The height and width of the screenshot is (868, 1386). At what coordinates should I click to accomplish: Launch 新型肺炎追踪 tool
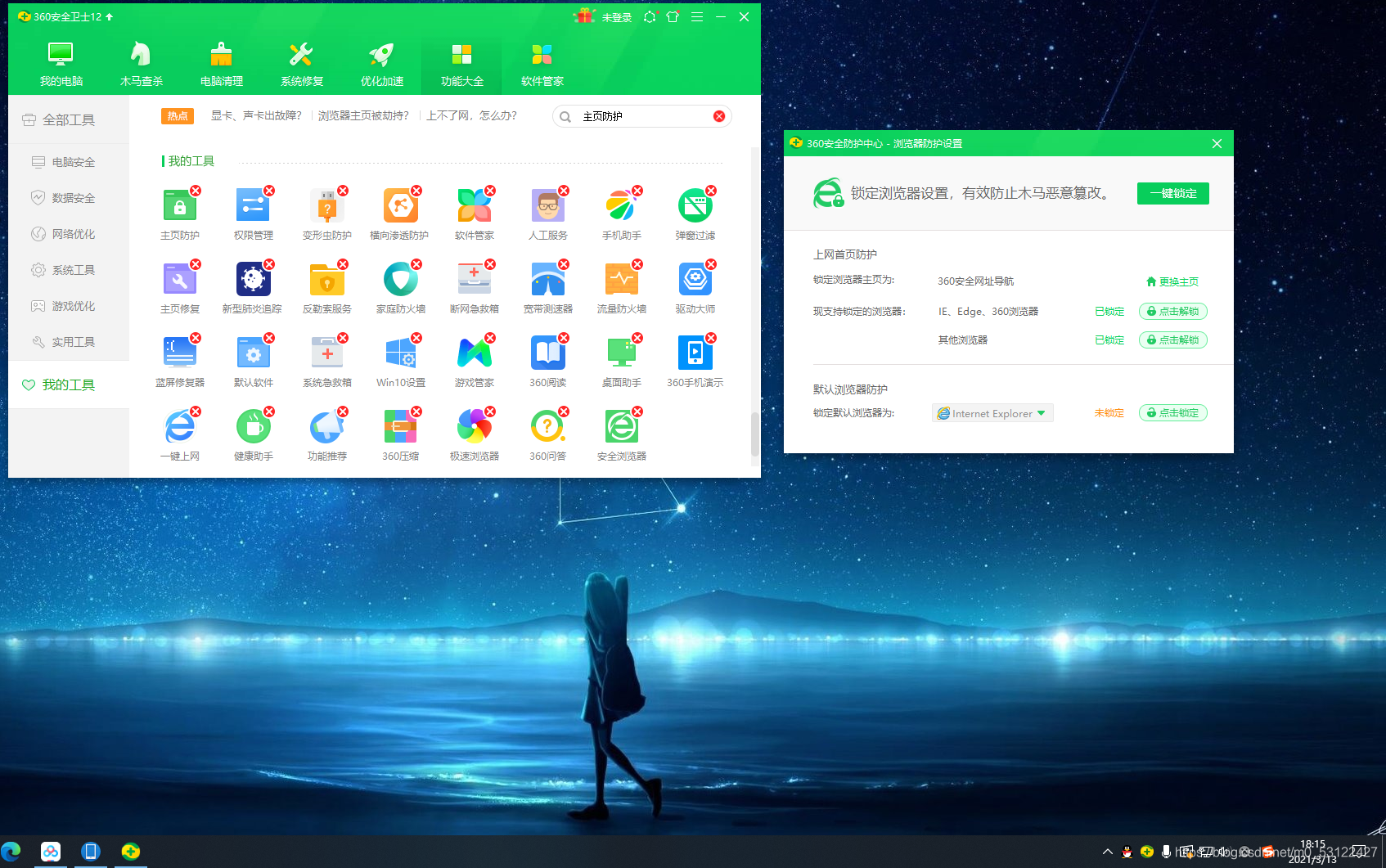click(x=252, y=288)
